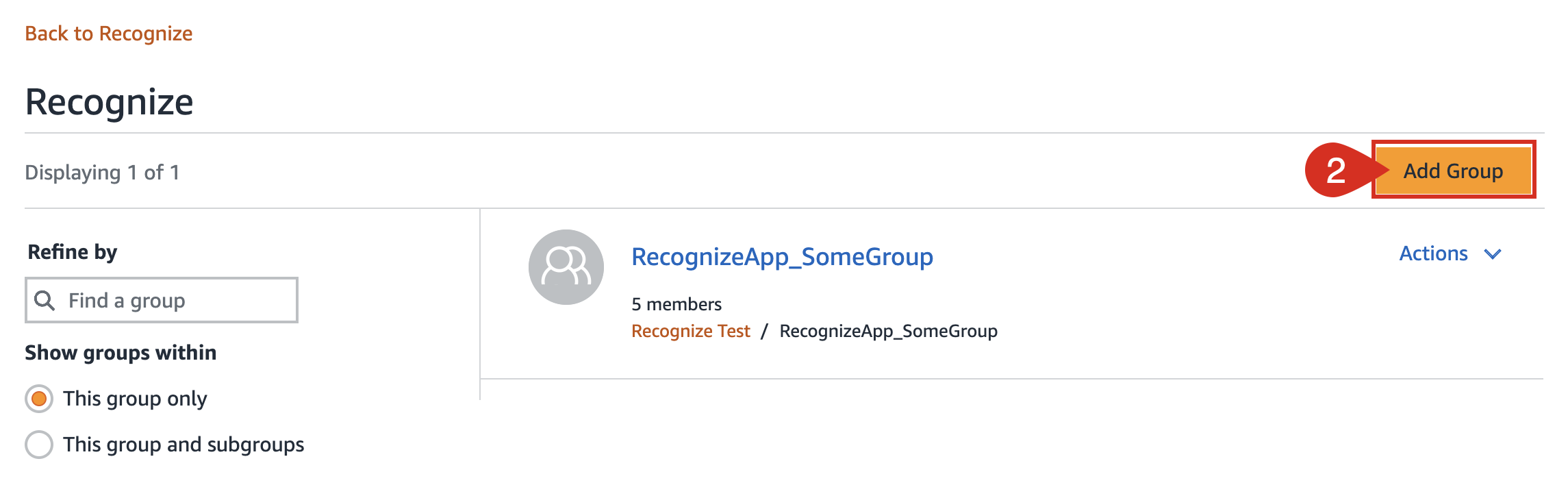This screenshot has width=1568, height=485.
Task: Click the Actions chevron arrow icon
Action: click(x=1493, y=254)
